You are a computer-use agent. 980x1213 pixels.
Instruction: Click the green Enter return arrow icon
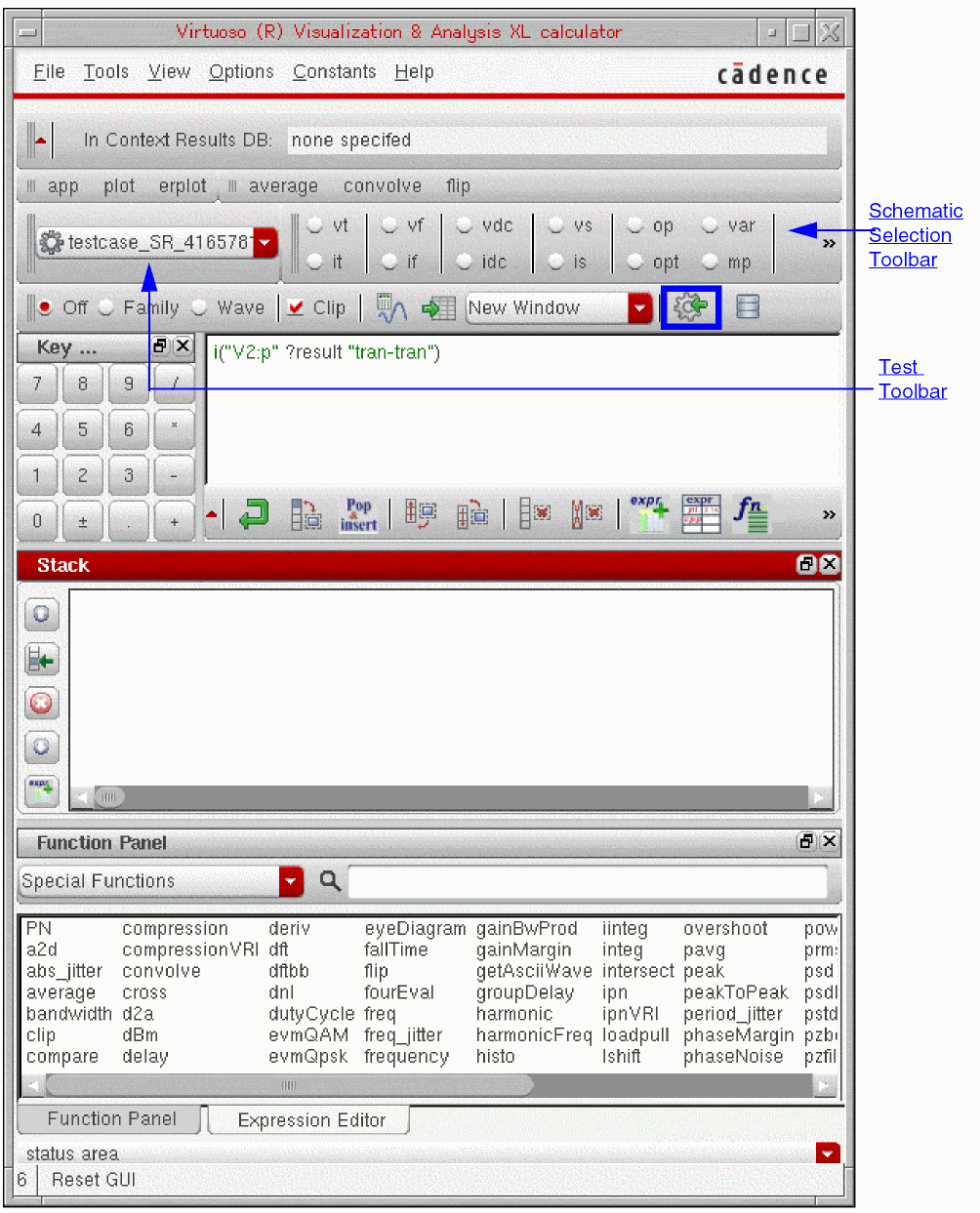pos(255,514)
